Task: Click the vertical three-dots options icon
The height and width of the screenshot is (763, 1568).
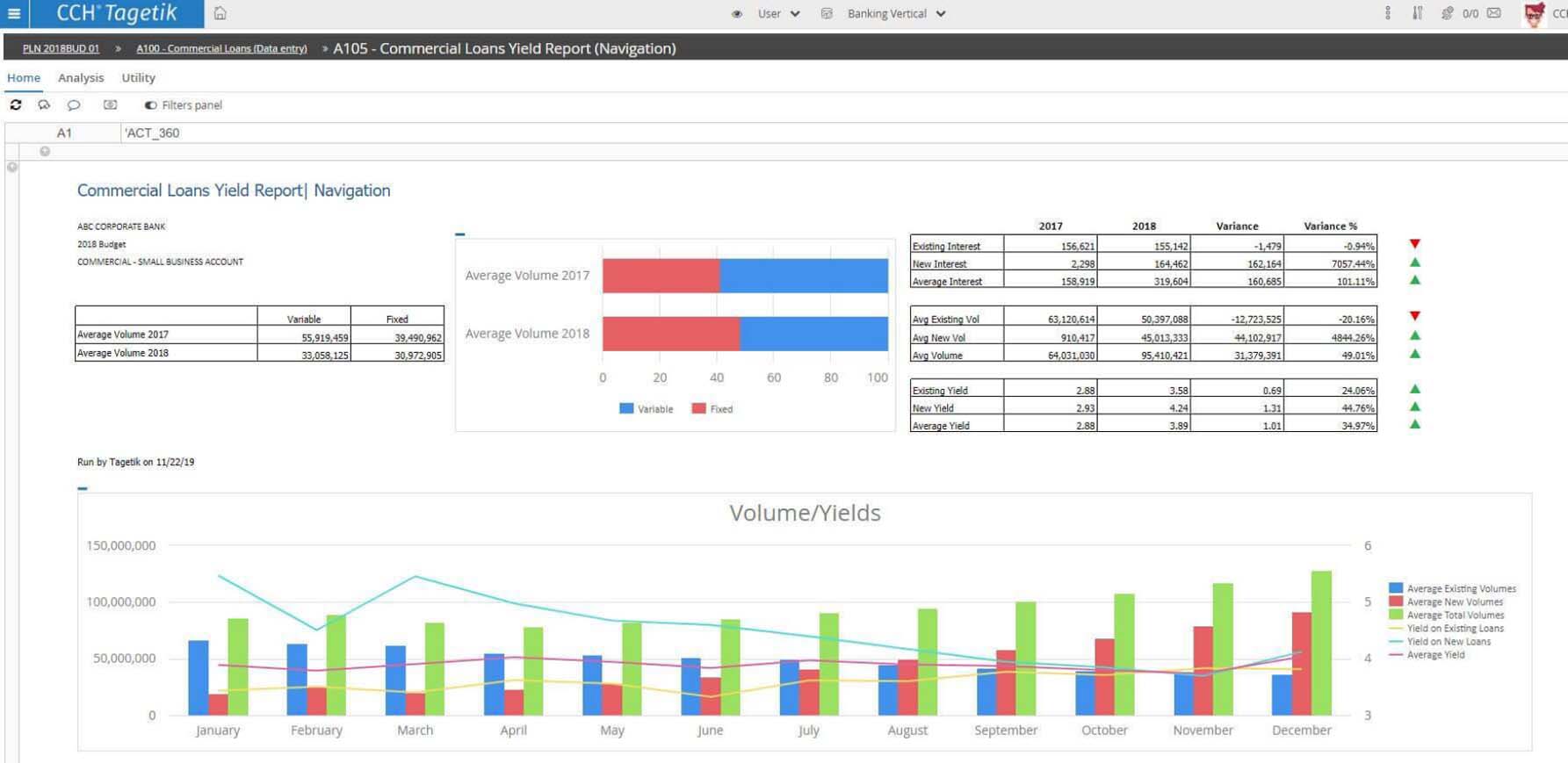Action: point(1387,13)
